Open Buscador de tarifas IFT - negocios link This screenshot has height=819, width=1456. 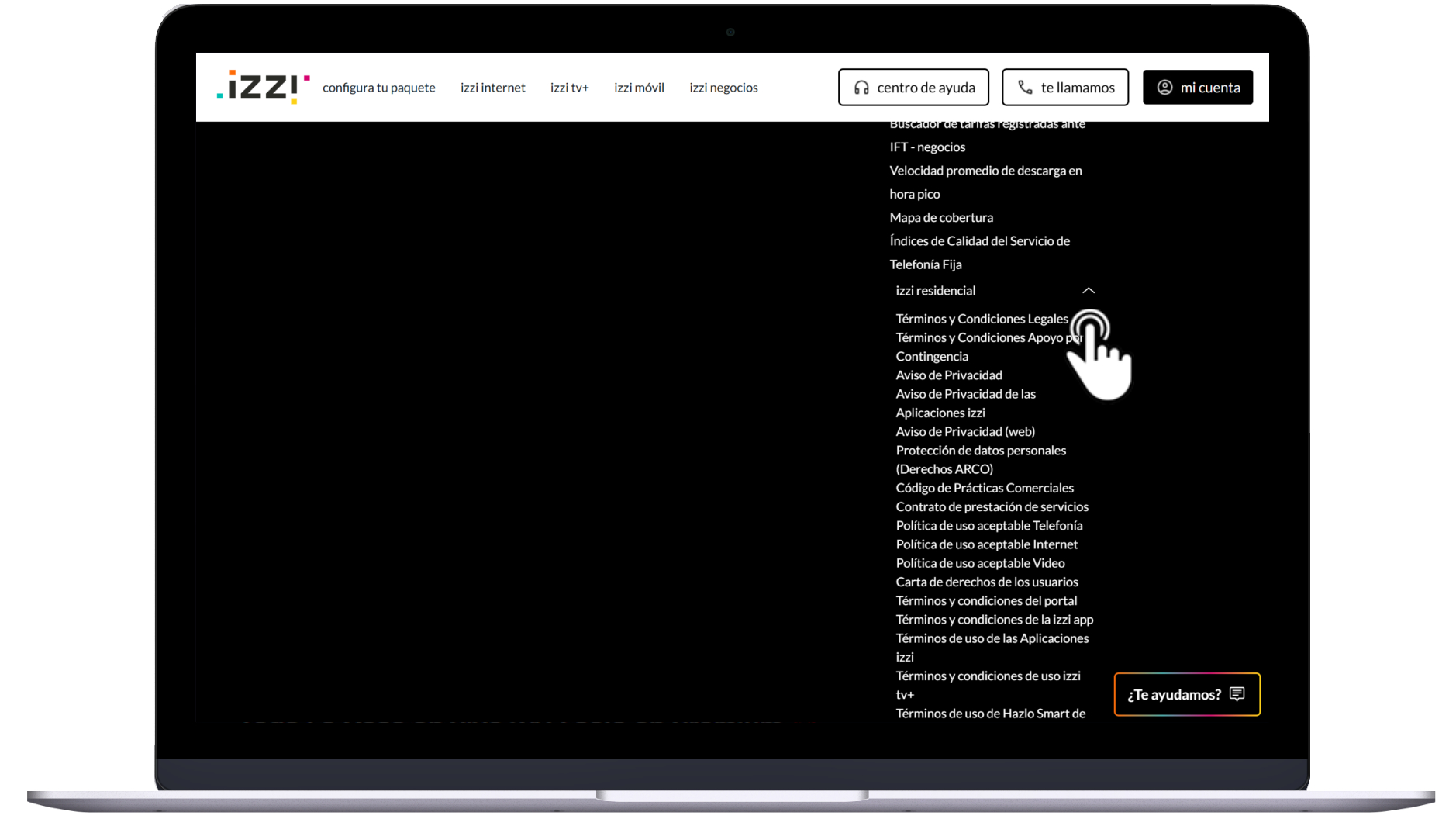pyautogui.click(x=987, y=135)
